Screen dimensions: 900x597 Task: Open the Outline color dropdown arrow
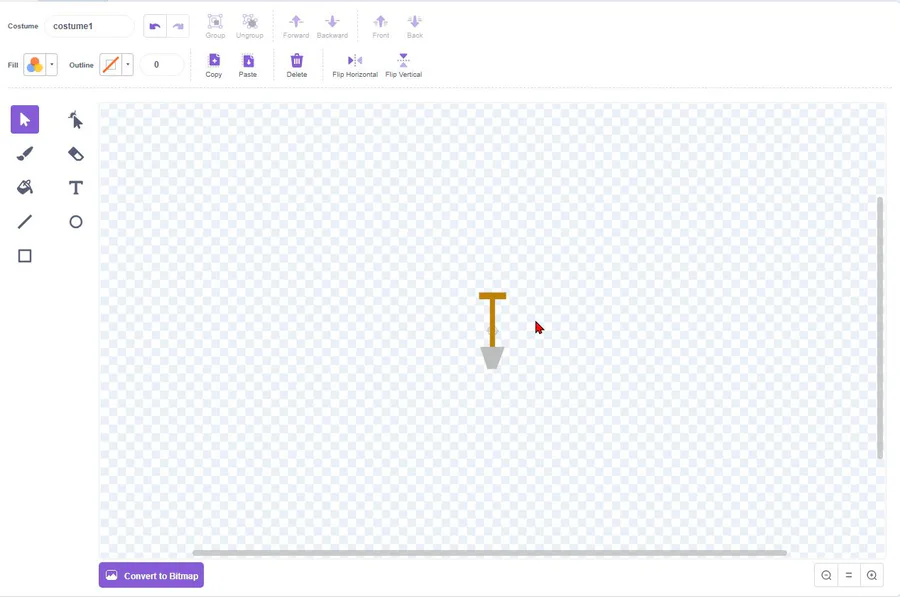[127, 65]
